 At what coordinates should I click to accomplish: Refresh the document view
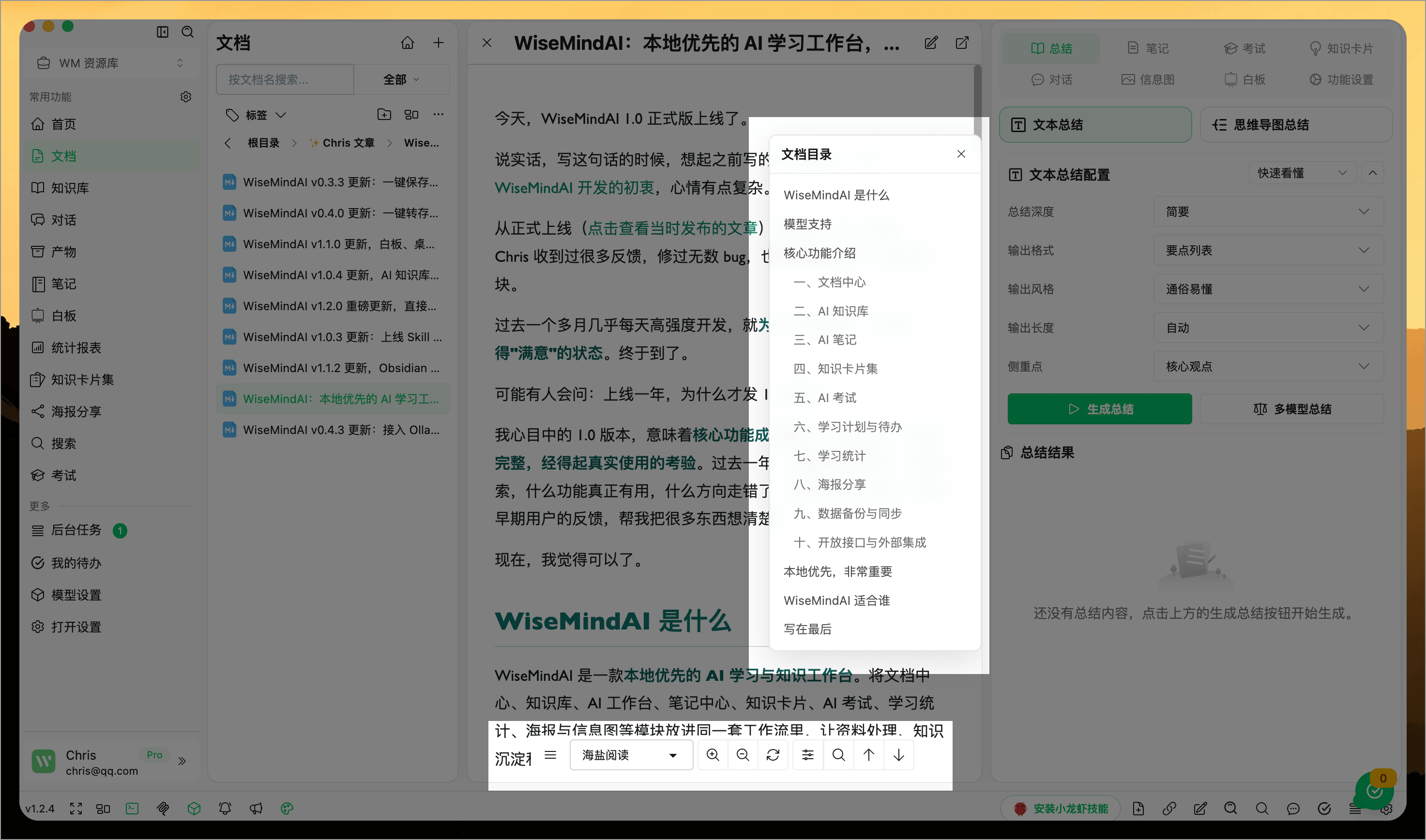(773, 754)
